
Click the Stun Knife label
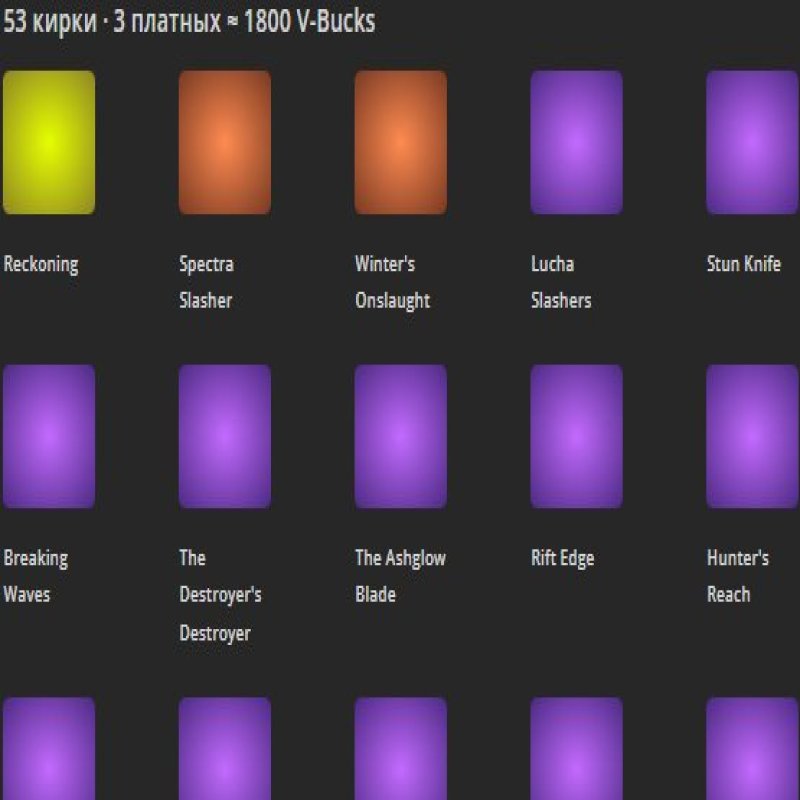(x=744, y=264)
